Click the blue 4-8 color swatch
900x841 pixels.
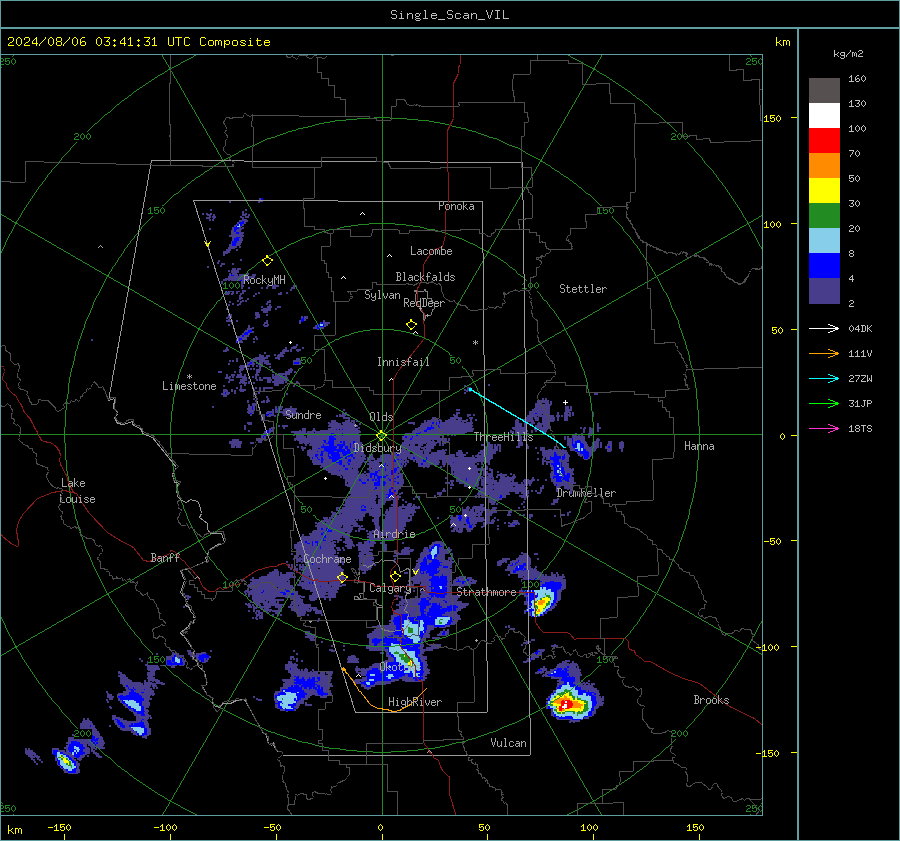(x=824, y=266)
